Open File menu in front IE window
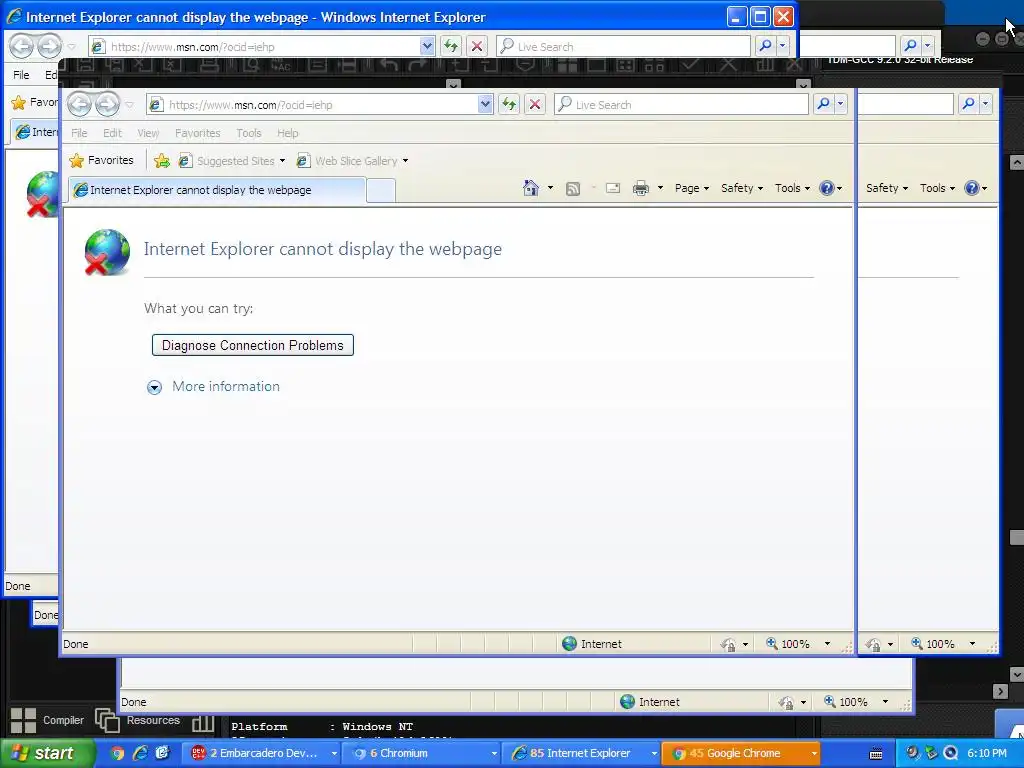1024x768 pixels. click(x=79, y=133)
